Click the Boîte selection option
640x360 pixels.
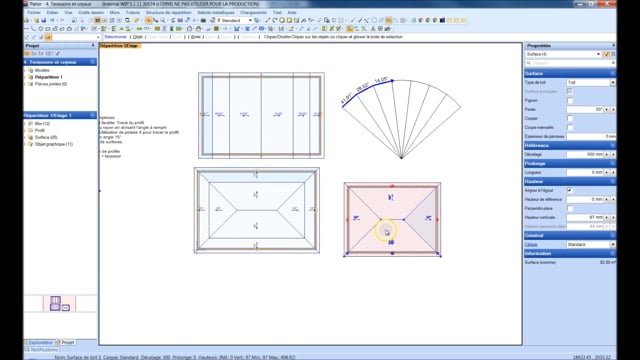point(196,37)
